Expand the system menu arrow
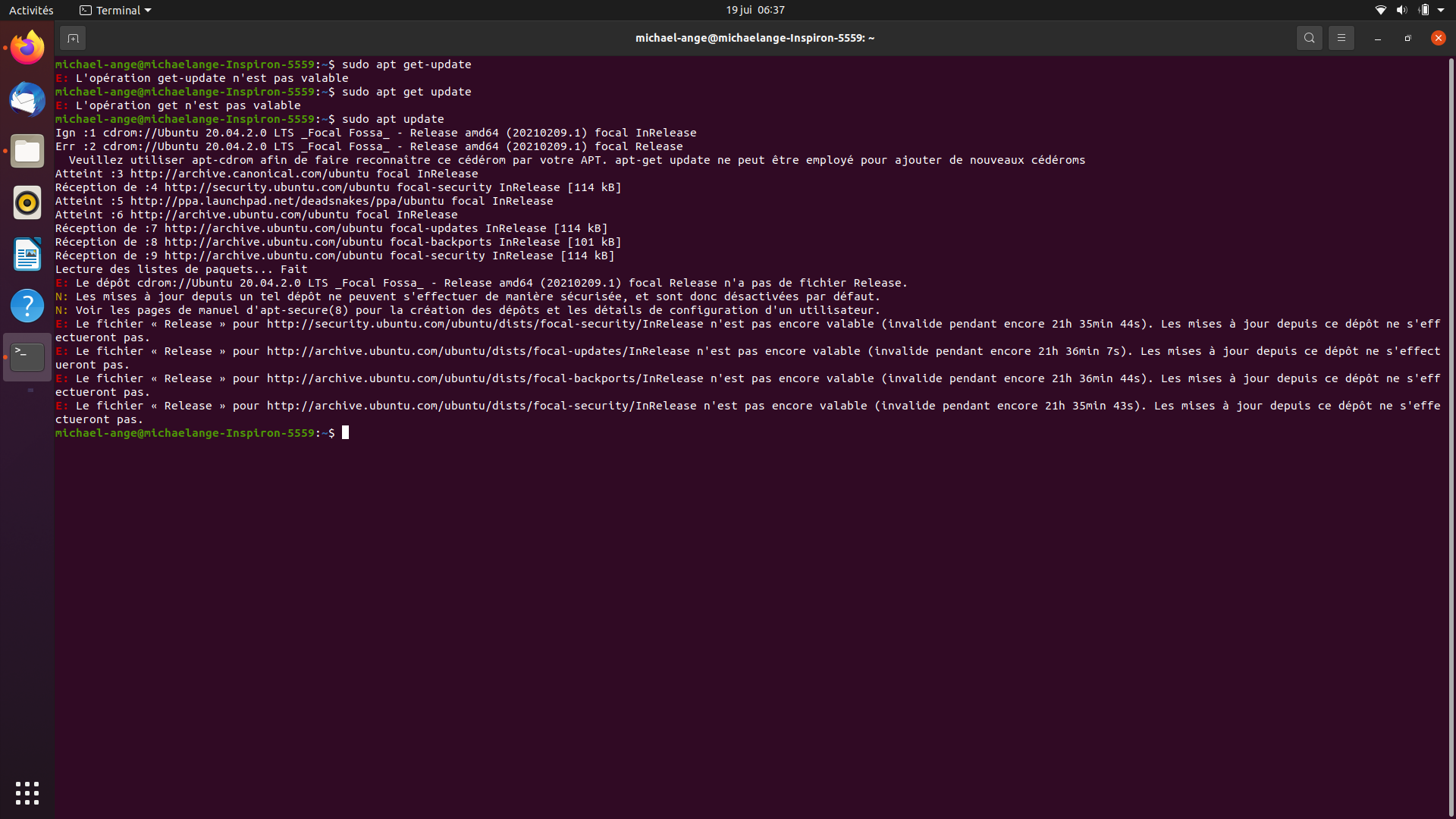This screenshot has height=819, width=1456. point(1441,10)
